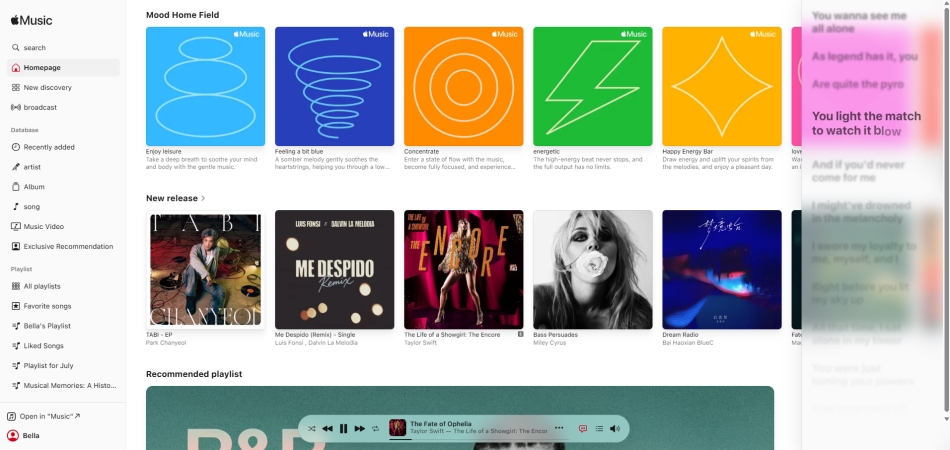Open TABI - EP album cover
The height and width of the screenshot is (450, 950).
click(x=205, y=270)
